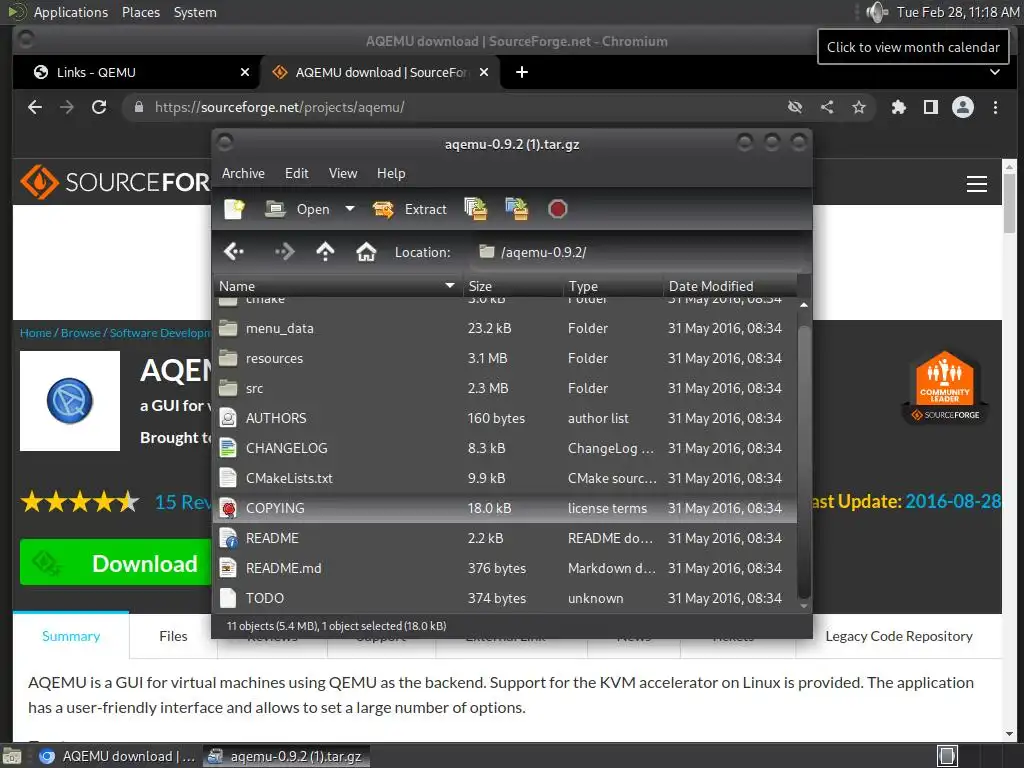Click the Chromium address bar URL
This screenshot has height=768, width=1024.
coord(280,107)
